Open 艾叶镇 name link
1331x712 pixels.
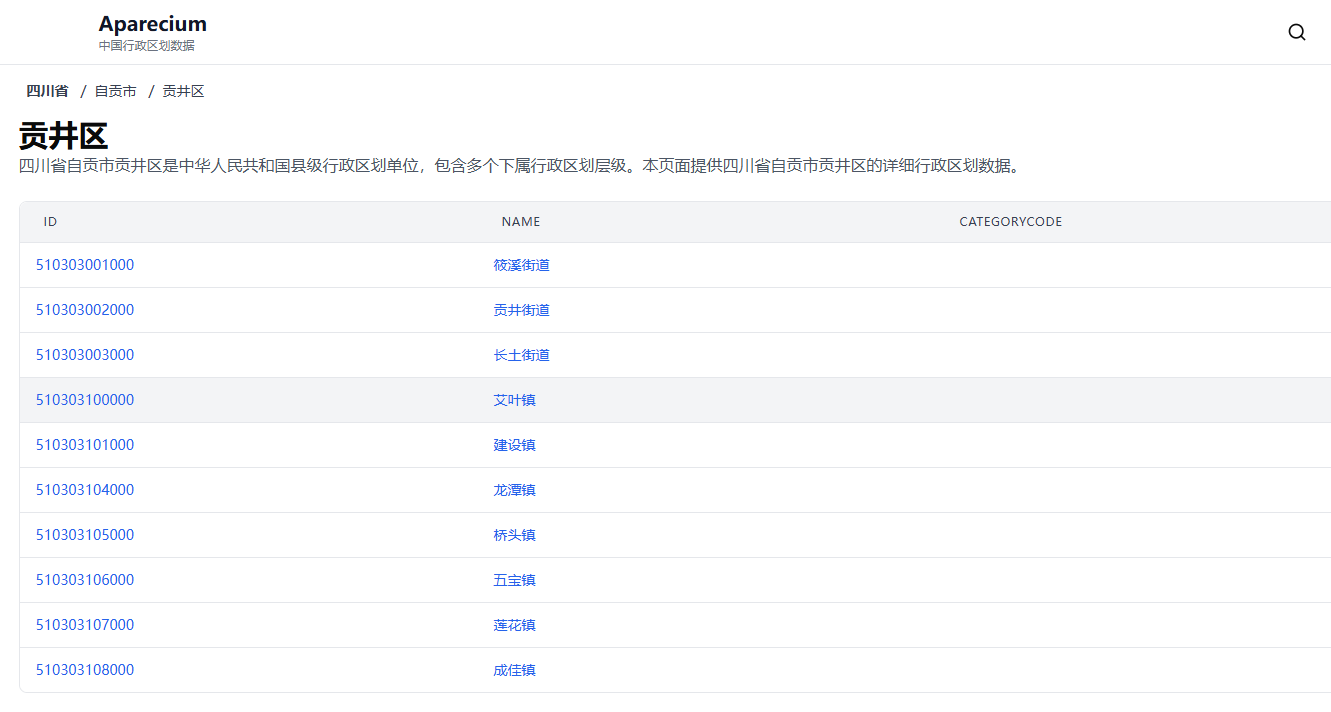click(x=515, y=400)
